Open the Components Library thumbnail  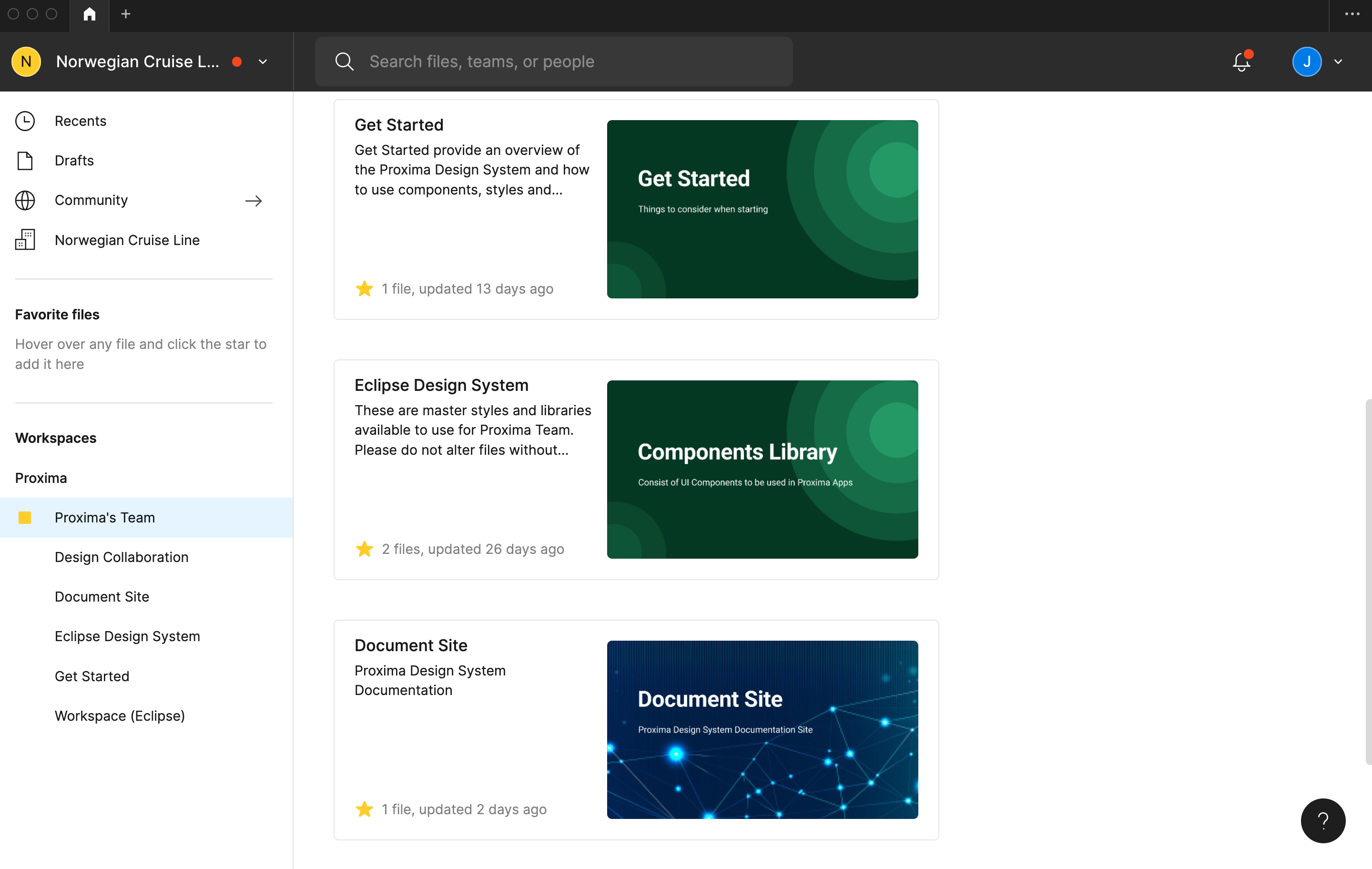pyautogui.click(x=762, y=470)
